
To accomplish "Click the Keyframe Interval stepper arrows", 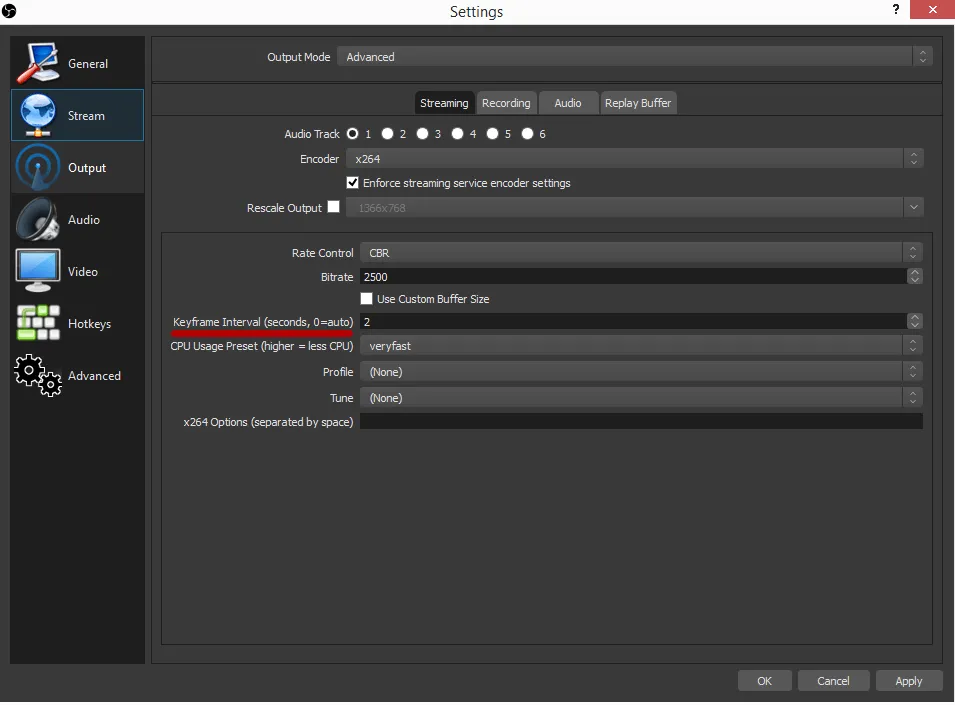I will coord(914,321).
